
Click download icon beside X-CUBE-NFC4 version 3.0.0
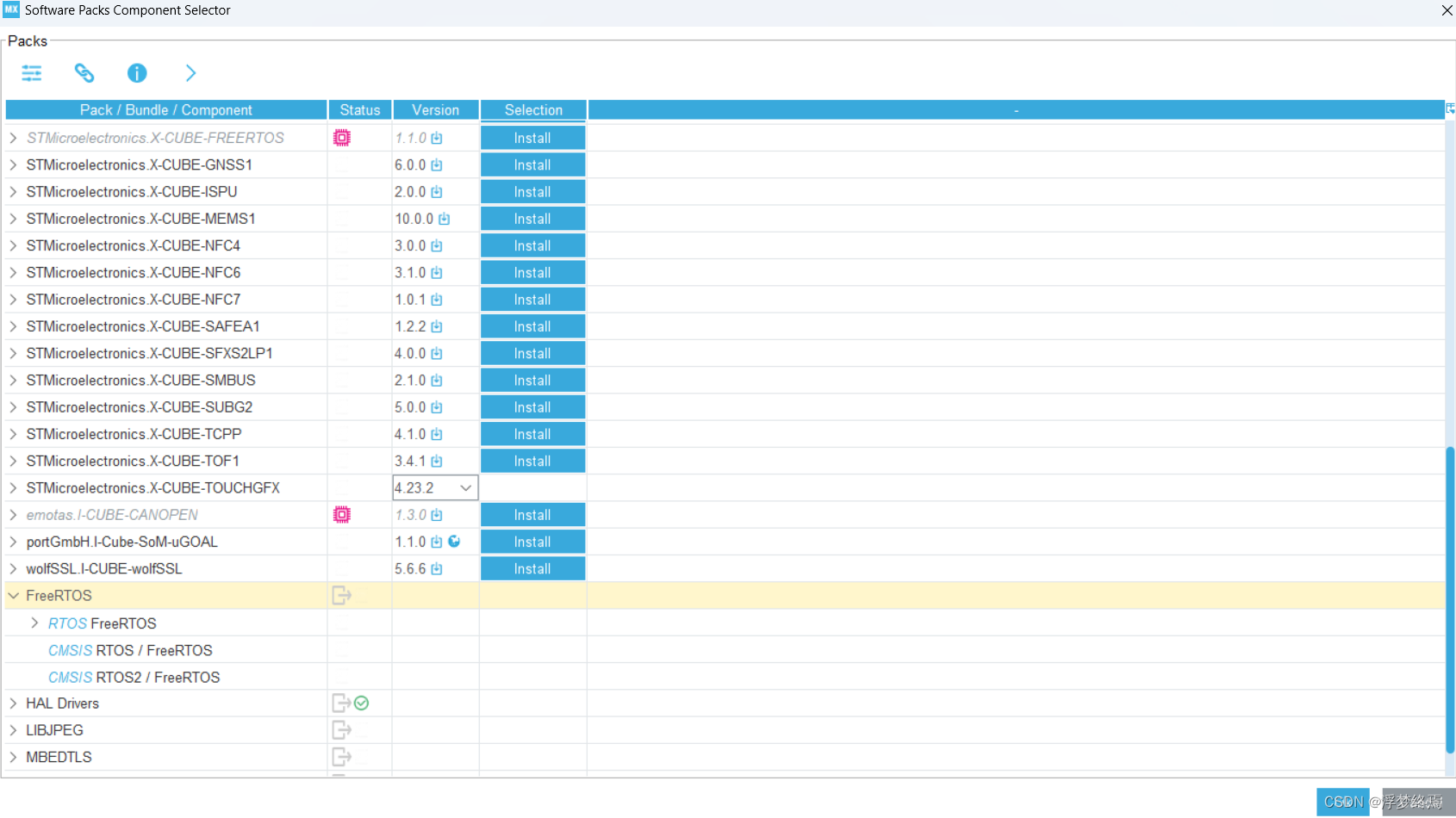pyautogui.click(x=437, y=246)
